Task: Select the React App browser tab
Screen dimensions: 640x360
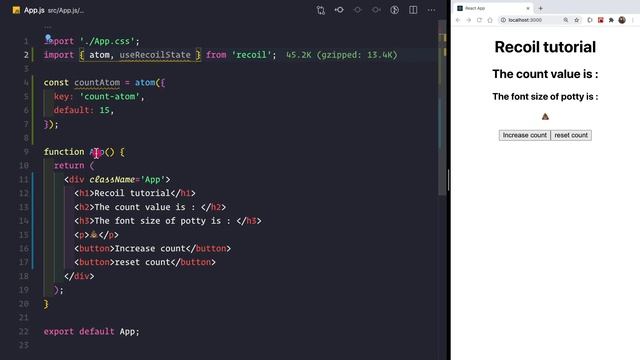Action: coord(492,8)
